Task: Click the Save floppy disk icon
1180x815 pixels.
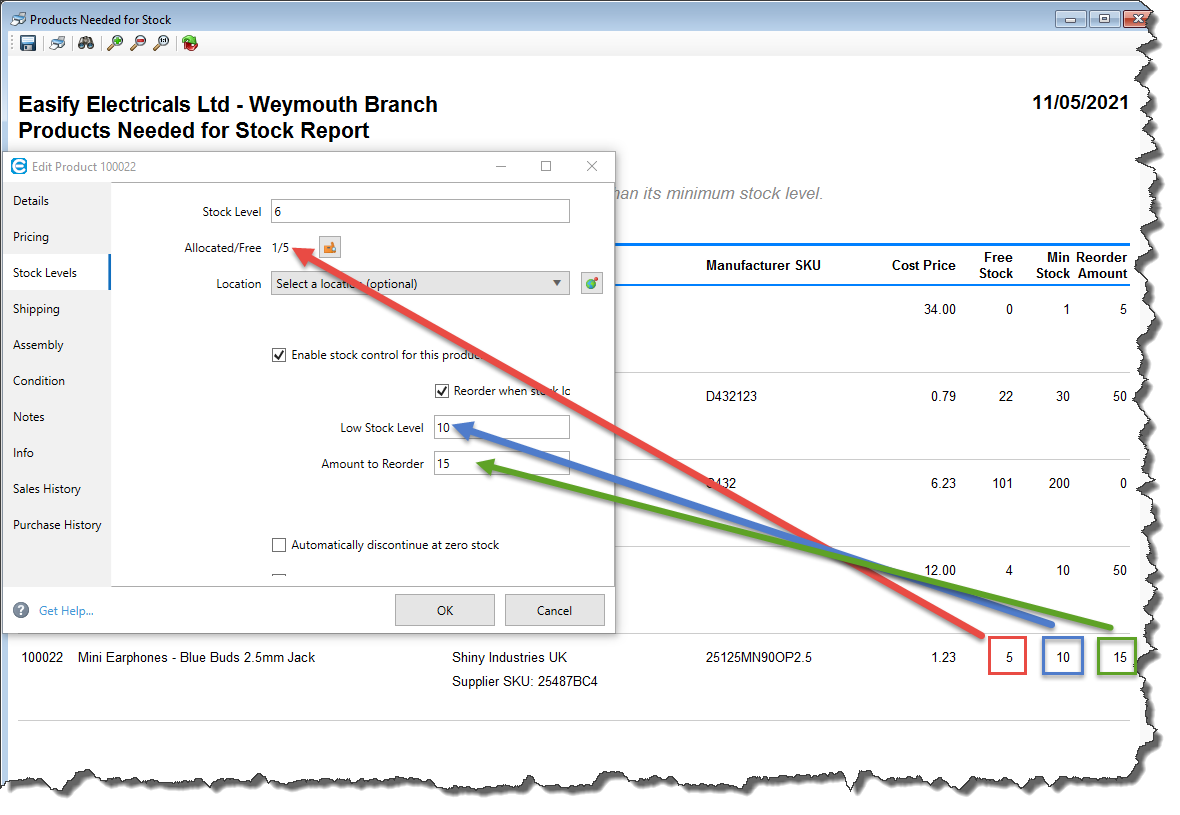Action: [x=28, y=43]
